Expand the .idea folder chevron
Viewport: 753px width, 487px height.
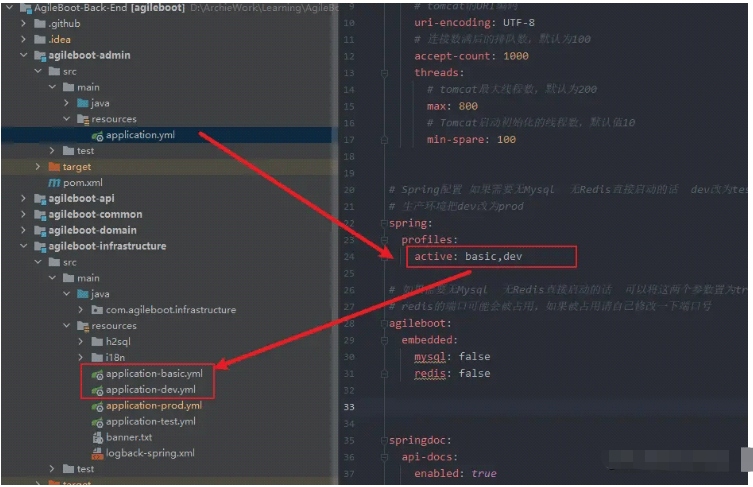tap(24, 39)
